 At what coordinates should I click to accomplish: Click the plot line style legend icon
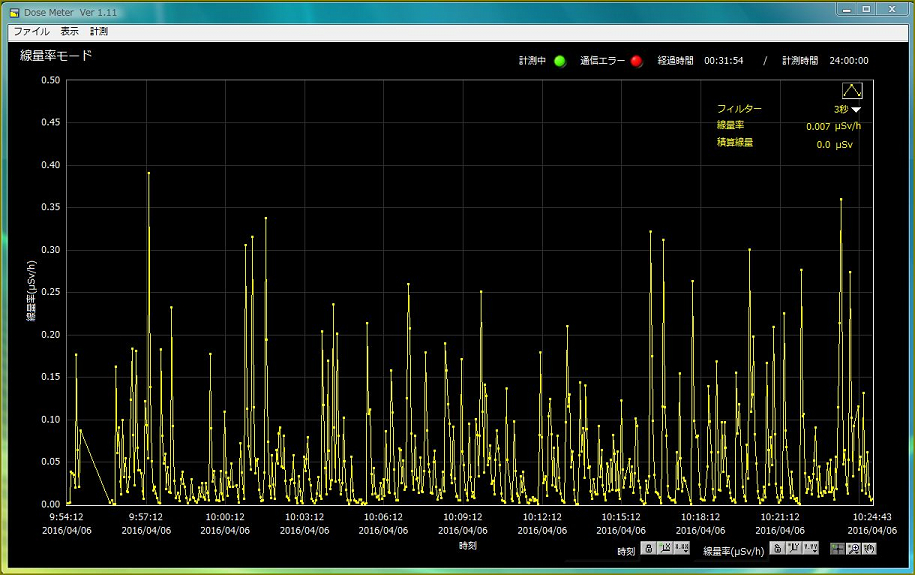coord(852,91)
